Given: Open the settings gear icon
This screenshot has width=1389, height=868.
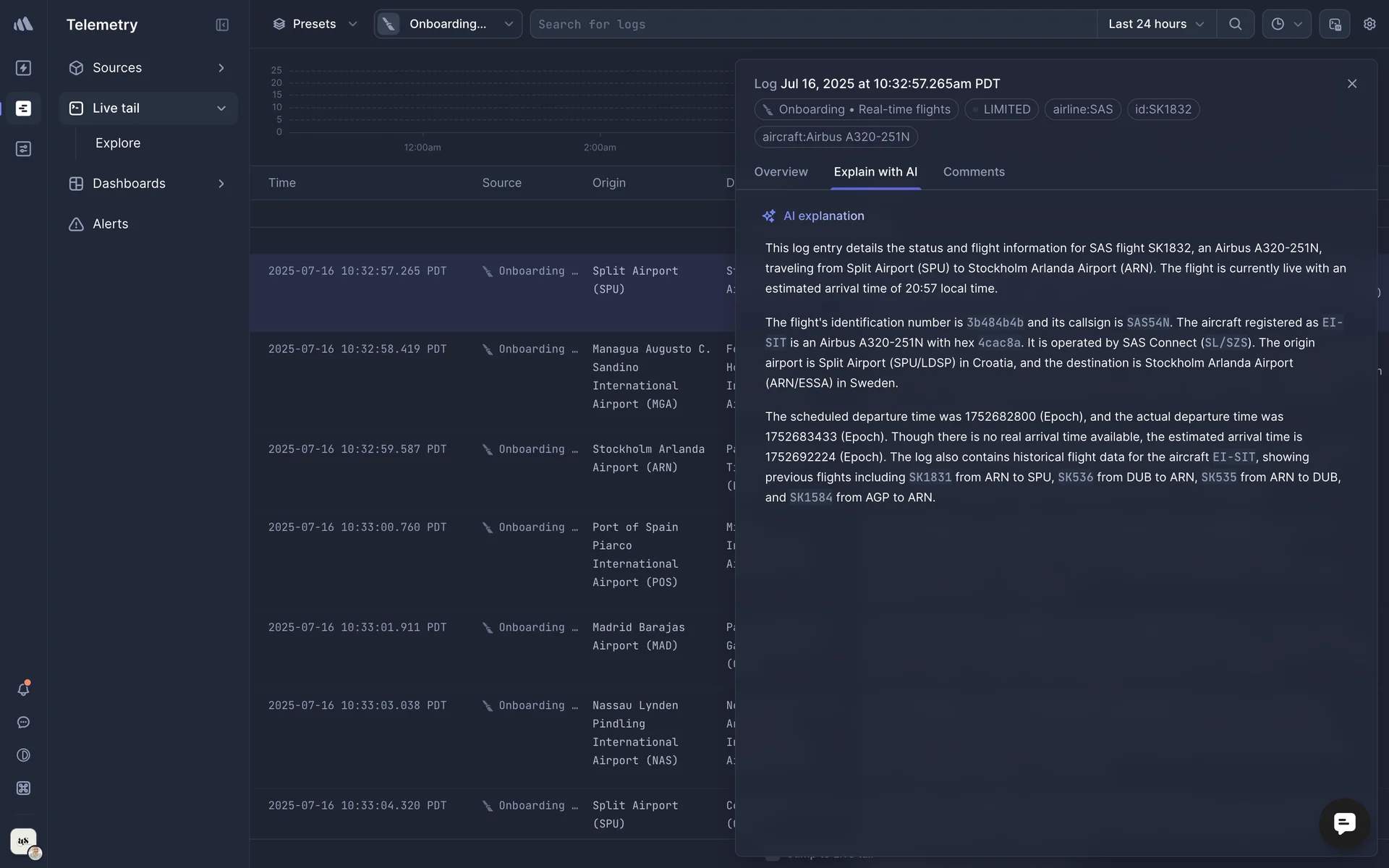Looking at the screenshot, I should 1369,24.
